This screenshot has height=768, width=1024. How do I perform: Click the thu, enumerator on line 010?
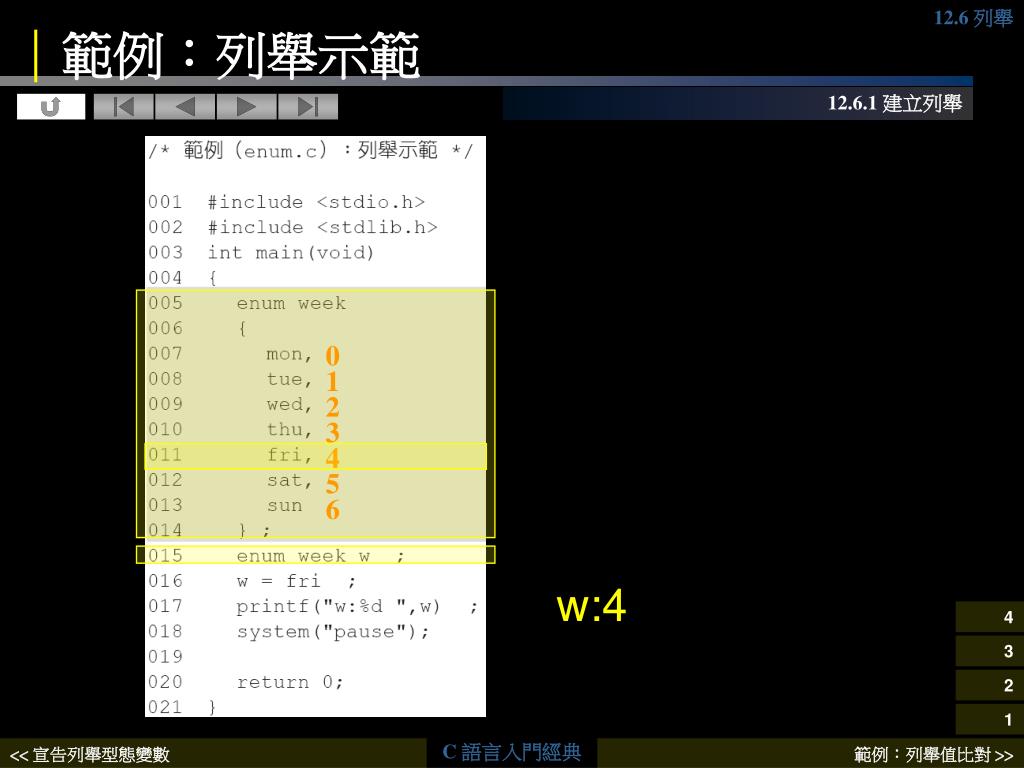(x=289, y=430)
